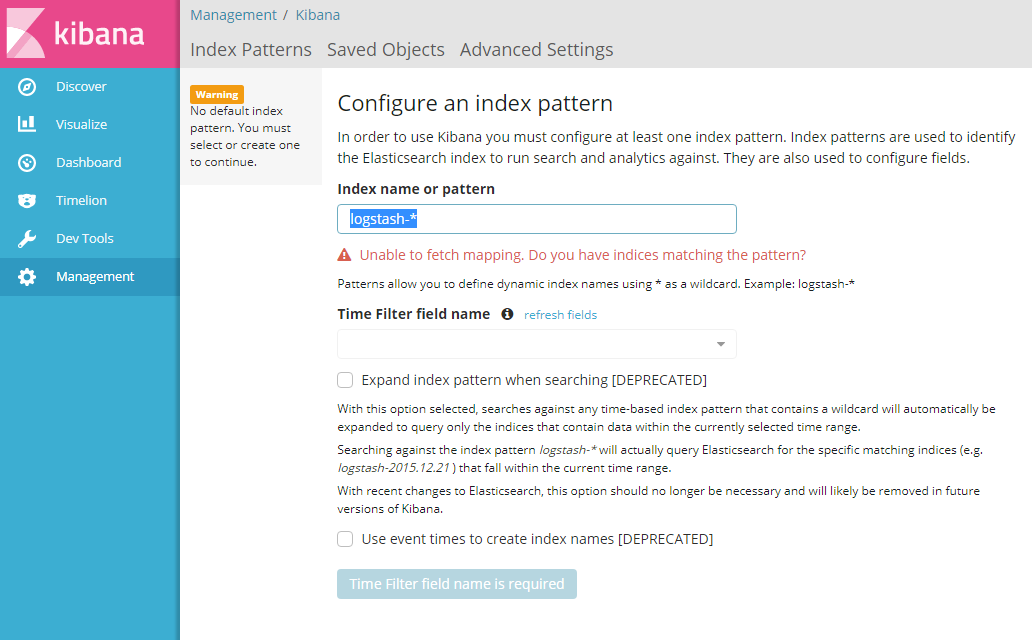Click the index name or pattern input field
This screenshot has height=640, width=1032.
click(536, 219)
